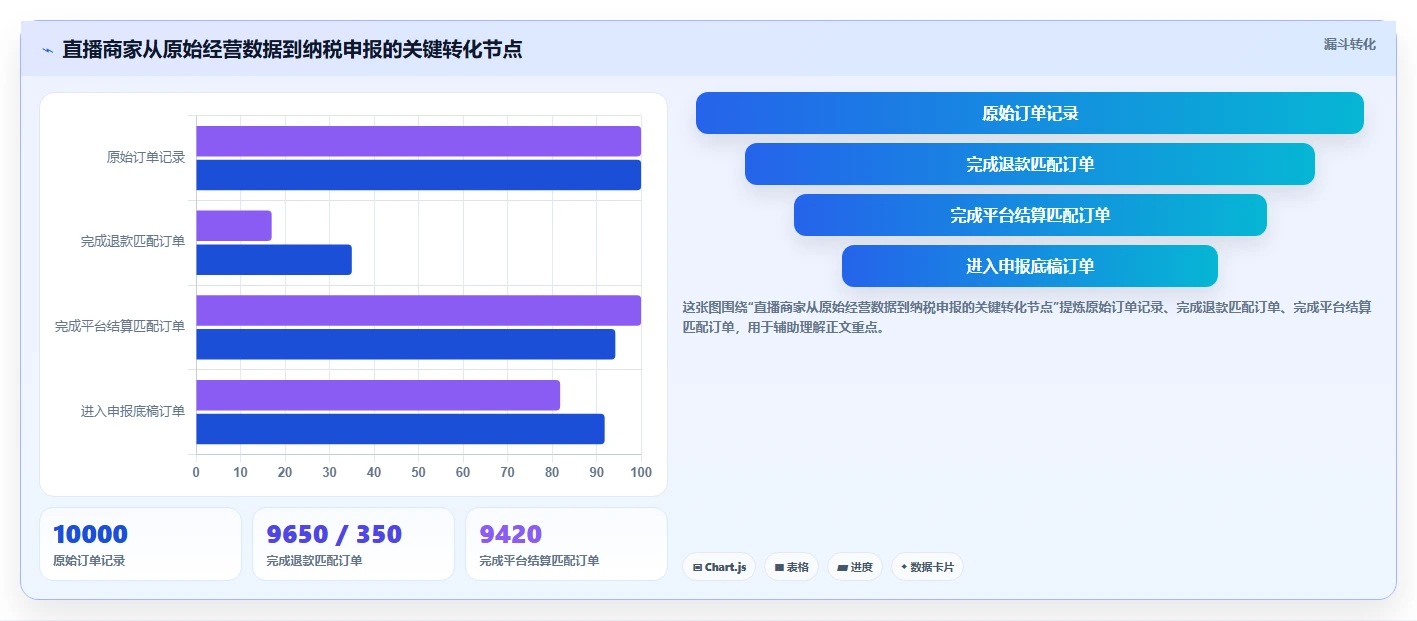Click the 表格 chip icon

click(x=779, y=567)
